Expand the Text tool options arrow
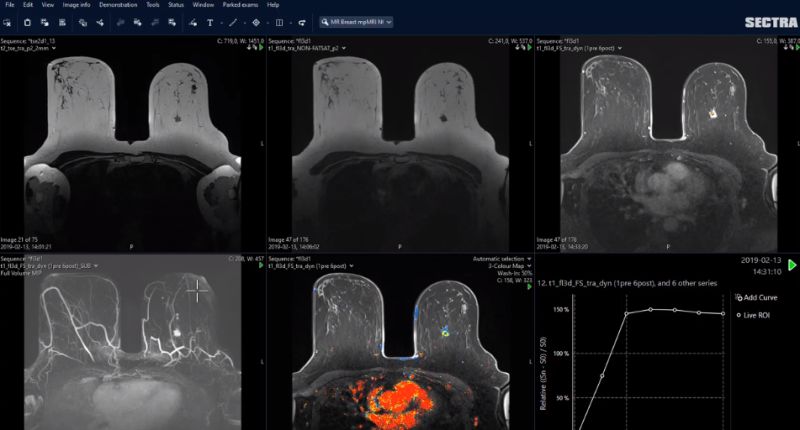The image size is (800, 430). tap(221, 23)
